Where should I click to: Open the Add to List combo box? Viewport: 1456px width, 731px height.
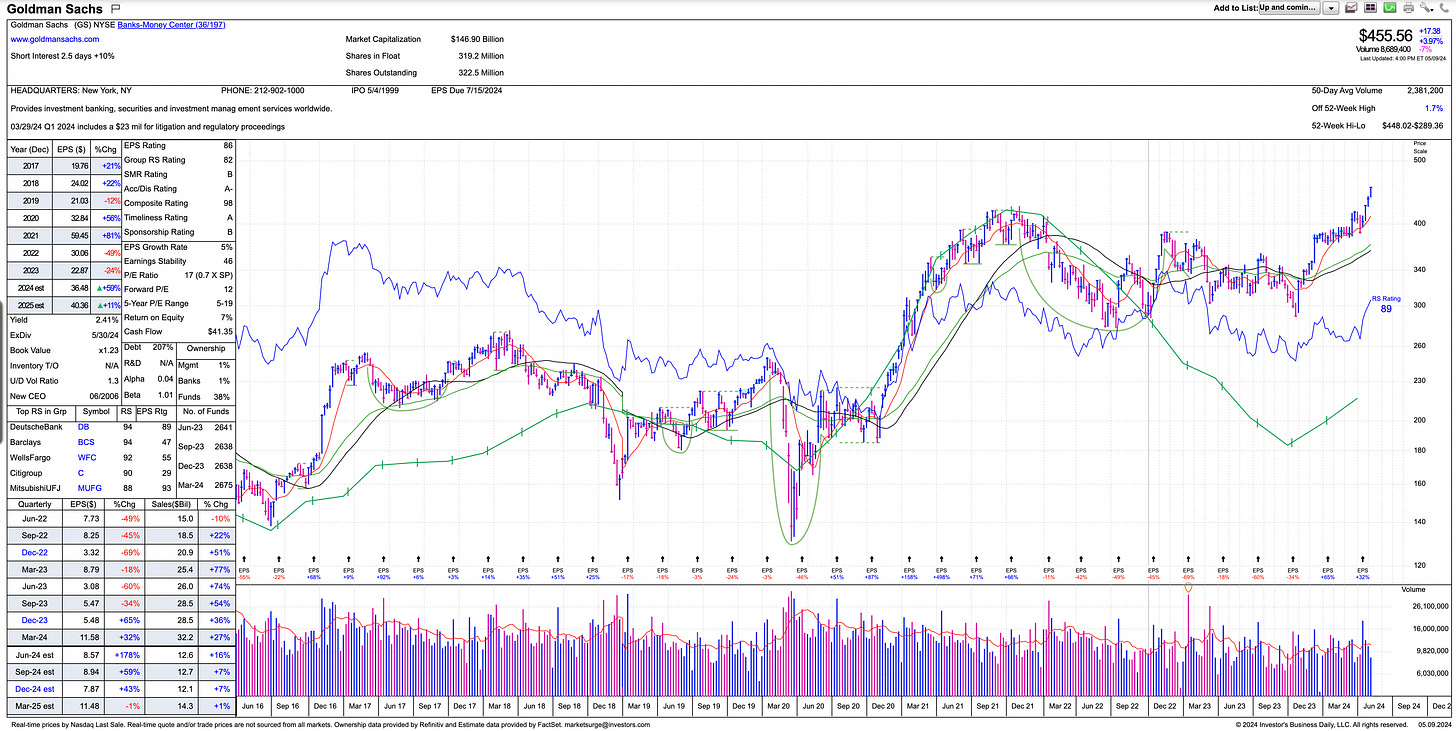pos(1289,8)
